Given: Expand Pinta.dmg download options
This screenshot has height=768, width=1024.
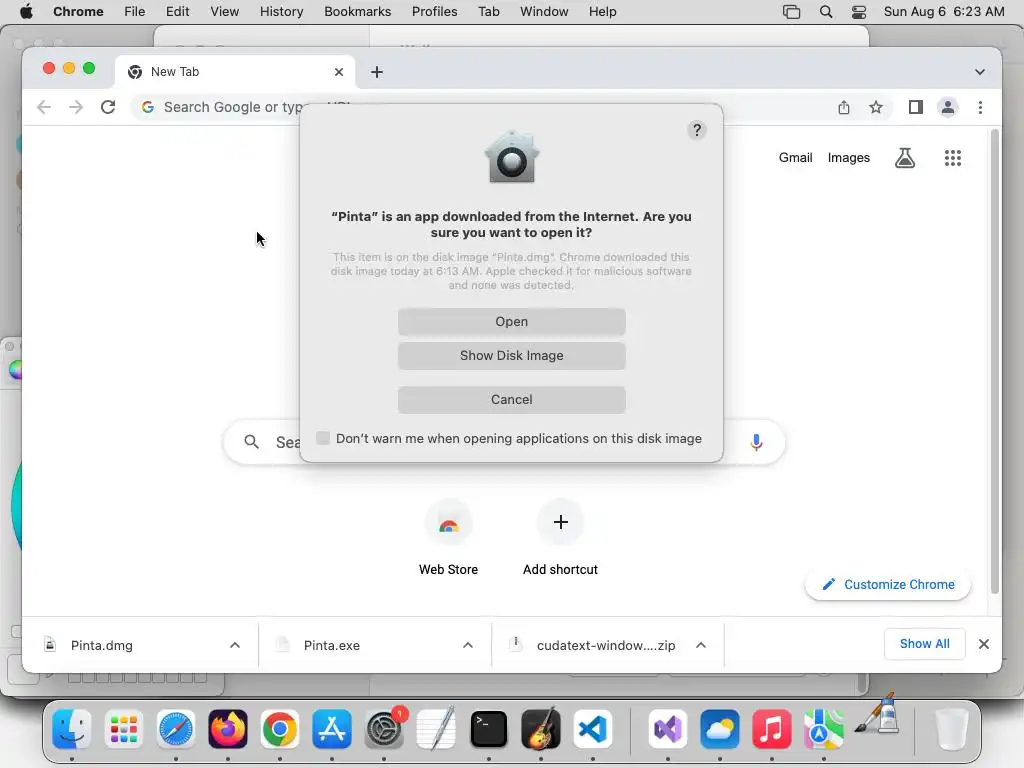Looking at the screenshot, I should point(234,645).
